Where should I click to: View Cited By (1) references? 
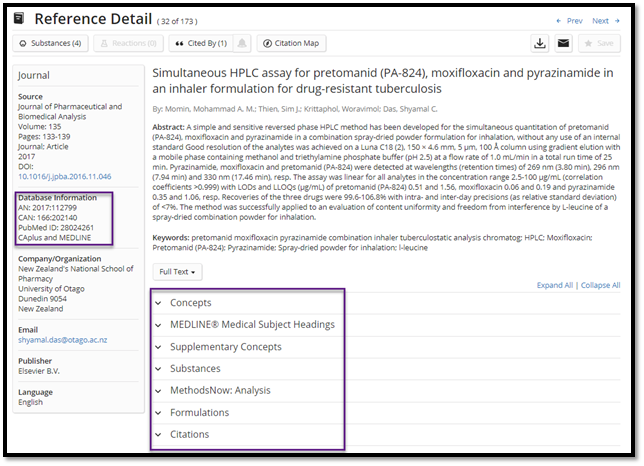tap(201, 43)
